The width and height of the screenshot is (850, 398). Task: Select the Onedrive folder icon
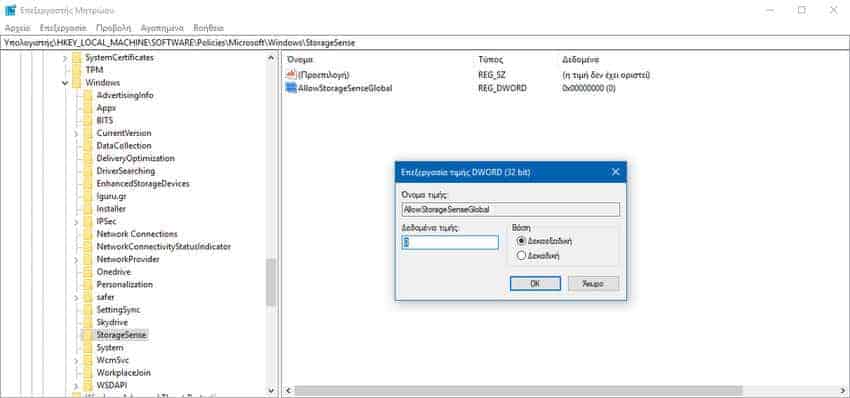(87, 272)
